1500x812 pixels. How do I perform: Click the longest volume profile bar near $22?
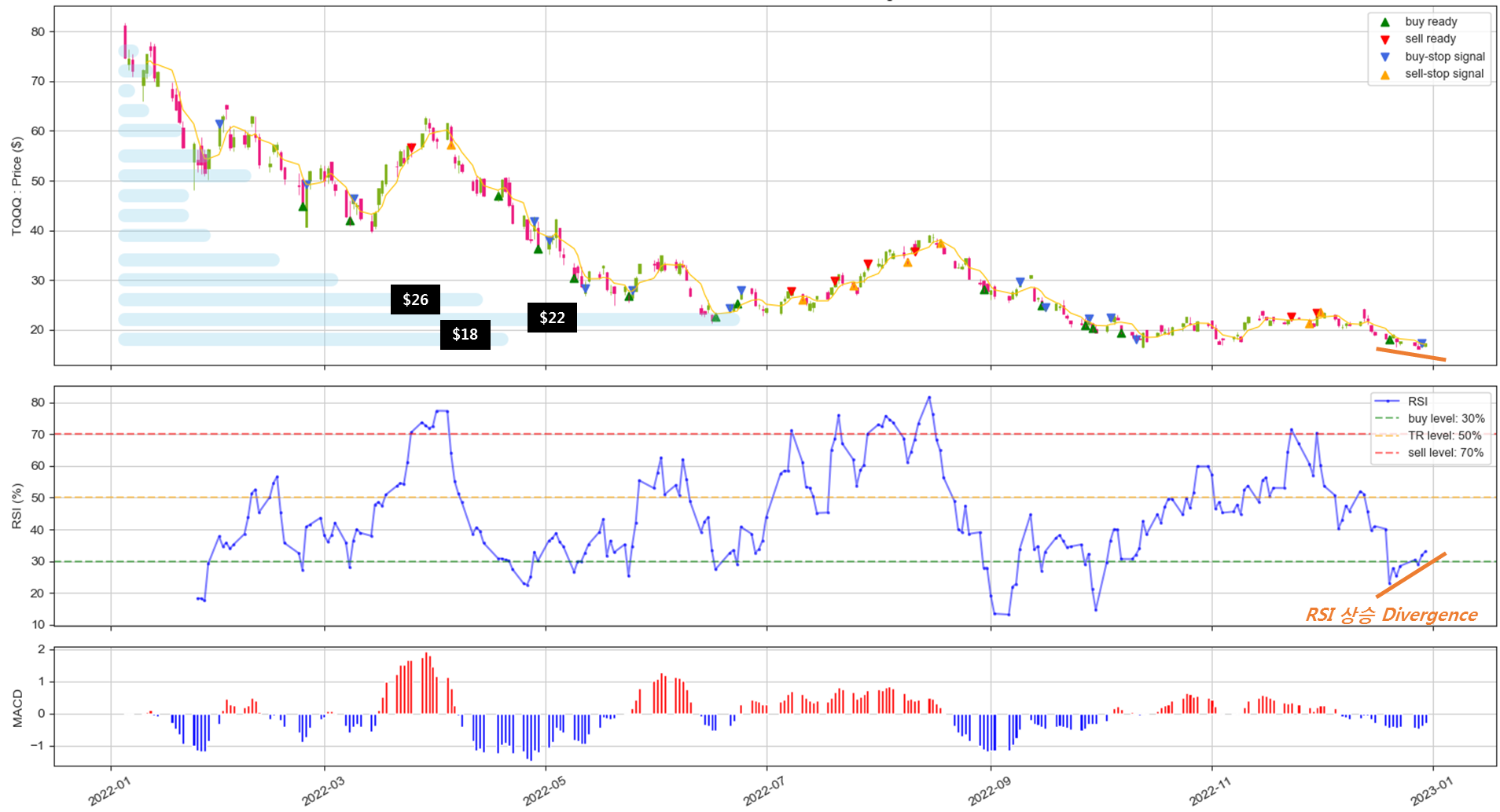428,319
